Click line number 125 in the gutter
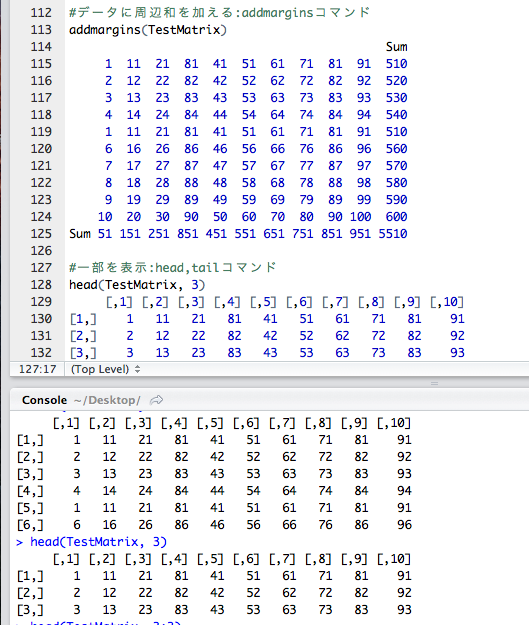529x625 pixels. (x=41, y=234)
